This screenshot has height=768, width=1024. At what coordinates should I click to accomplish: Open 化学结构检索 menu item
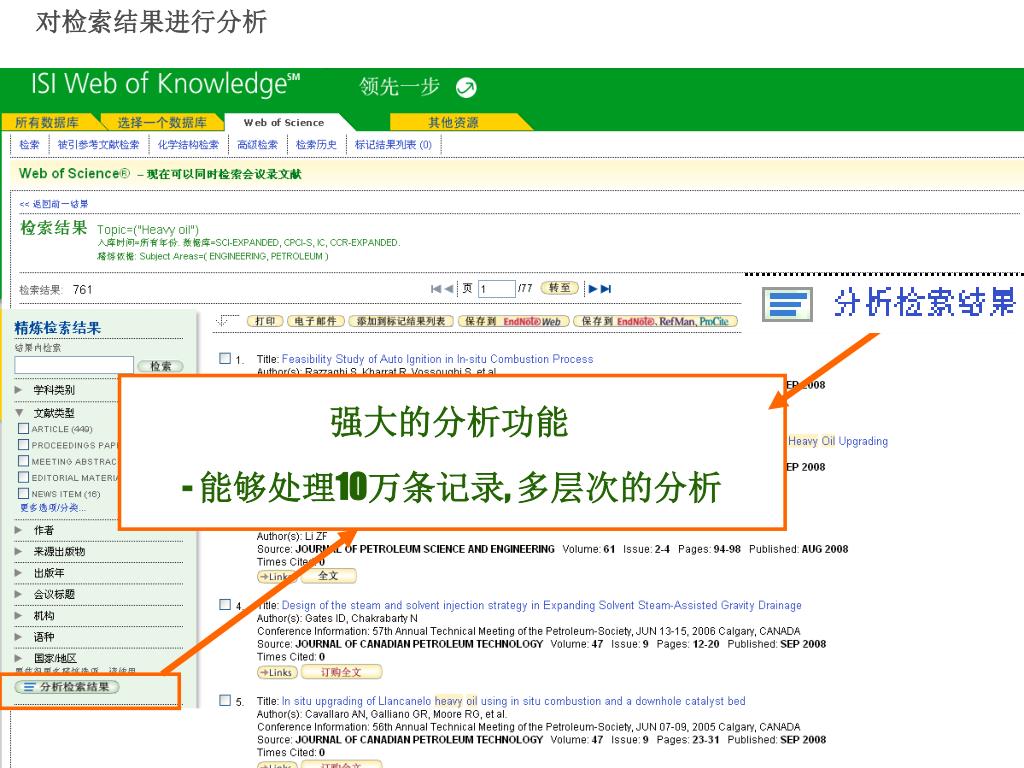pyautogui.click(x=188, y=145)
